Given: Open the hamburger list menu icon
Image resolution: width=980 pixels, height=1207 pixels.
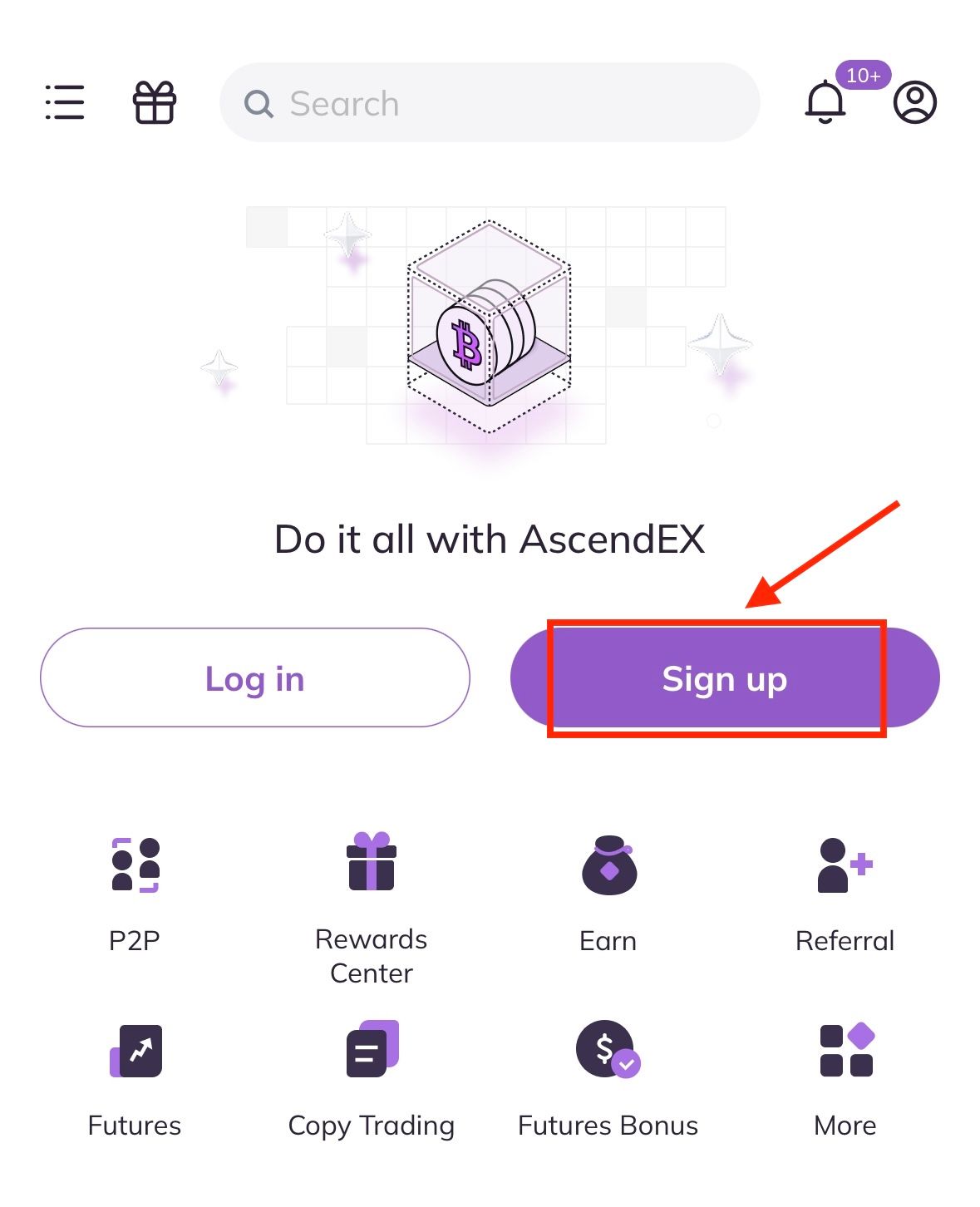Looking at the screenshot, I should (65, 102).
